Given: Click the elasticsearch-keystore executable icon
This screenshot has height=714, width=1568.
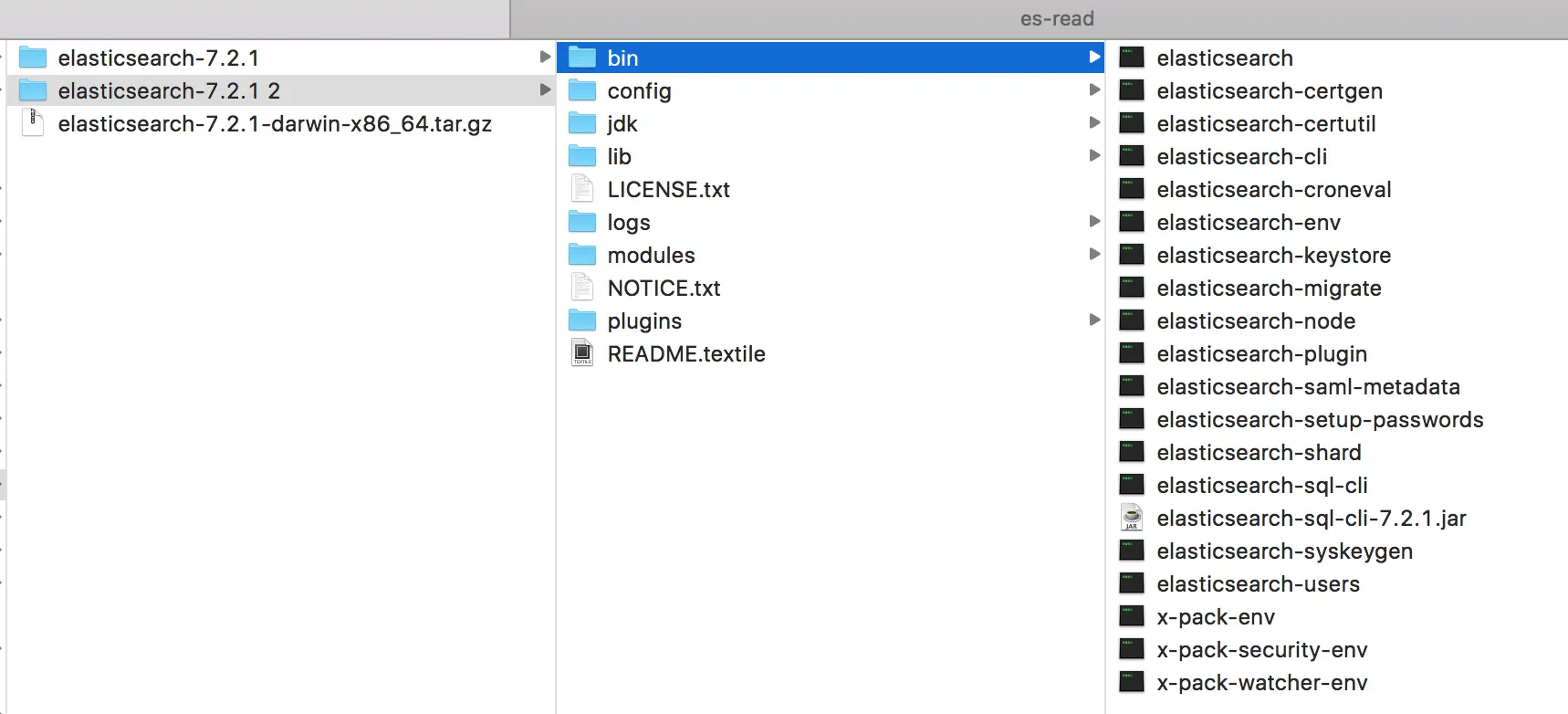Looking at the screenshot, I should pos(1132,255).
